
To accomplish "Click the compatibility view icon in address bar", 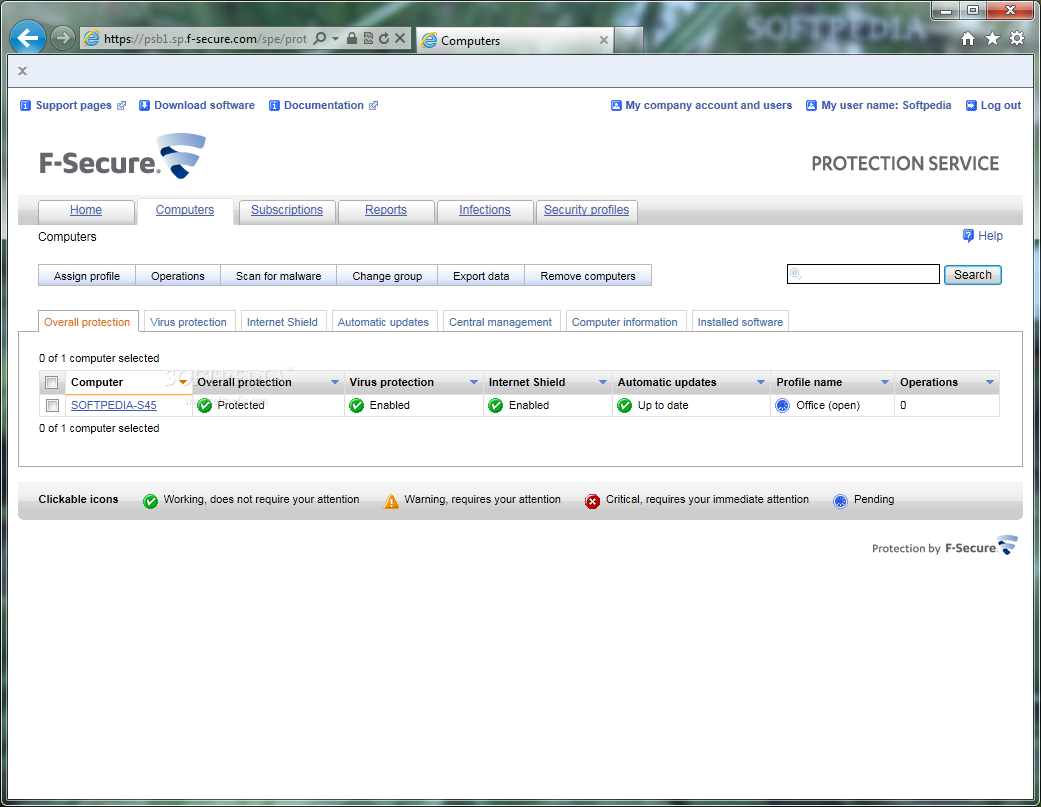I will point(368,38).
